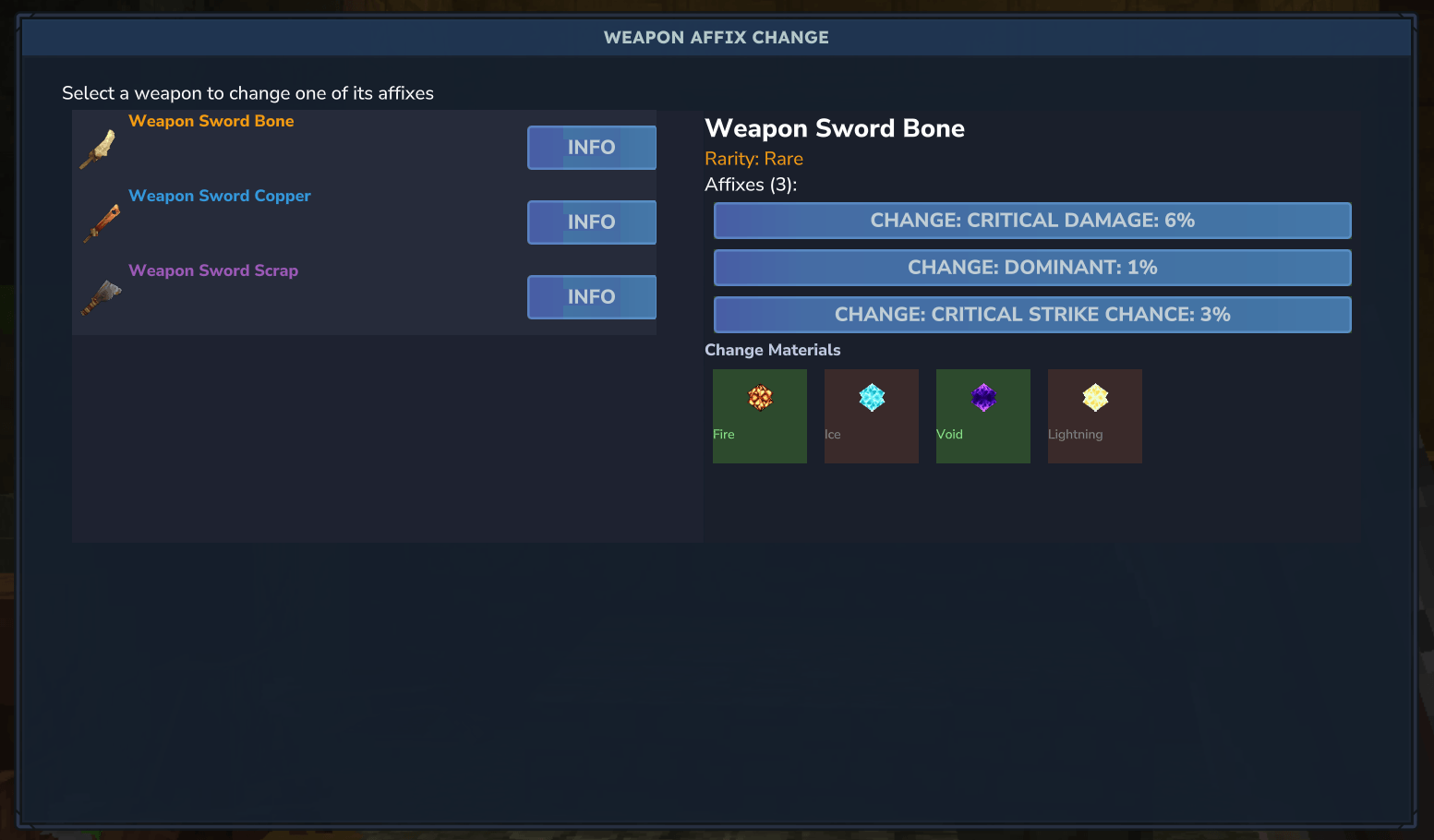Change the Critical Damage 6% affix

coord(1032,221)
